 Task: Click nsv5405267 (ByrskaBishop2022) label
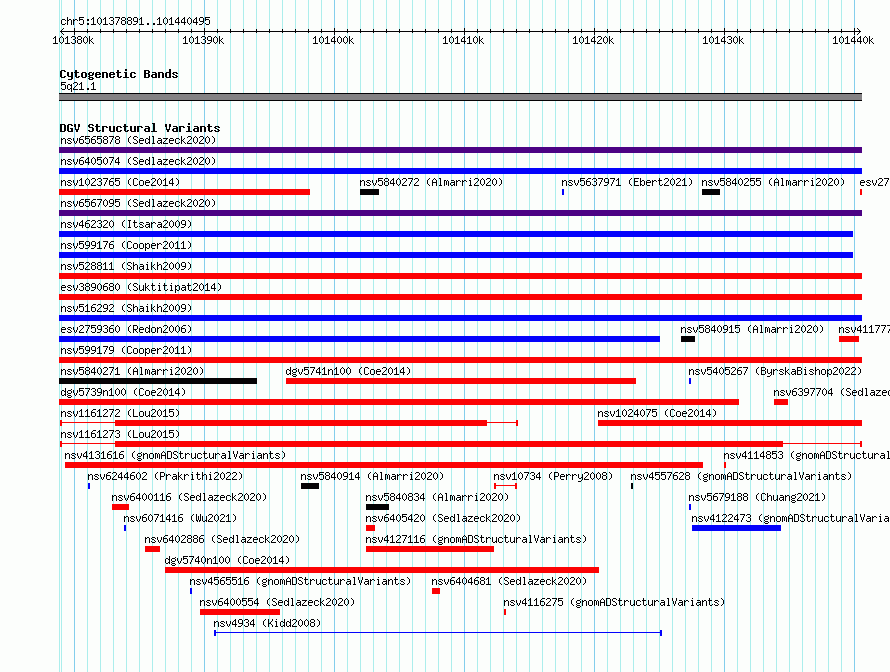(775, 371)
